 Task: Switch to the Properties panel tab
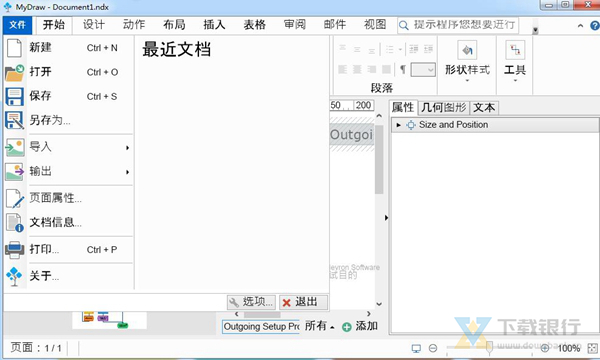click(x=403, y=108)
